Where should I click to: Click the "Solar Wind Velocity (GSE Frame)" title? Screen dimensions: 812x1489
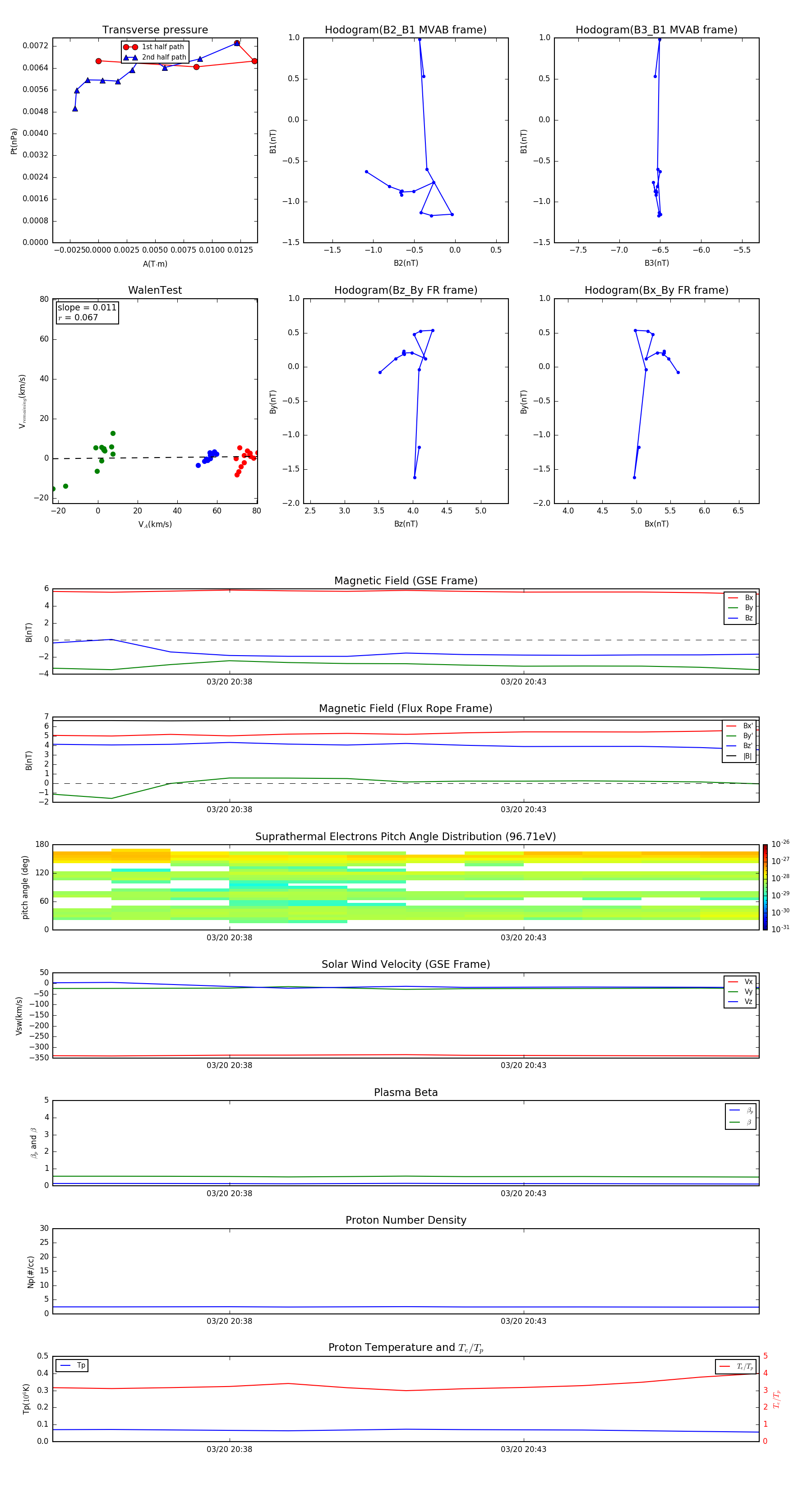(406, 964)
